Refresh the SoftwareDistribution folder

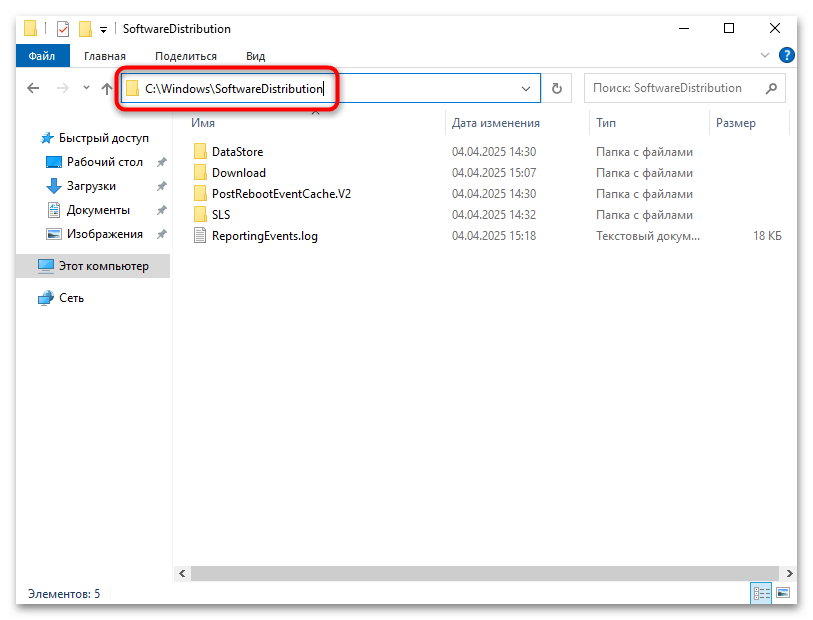tap(557, 89)
